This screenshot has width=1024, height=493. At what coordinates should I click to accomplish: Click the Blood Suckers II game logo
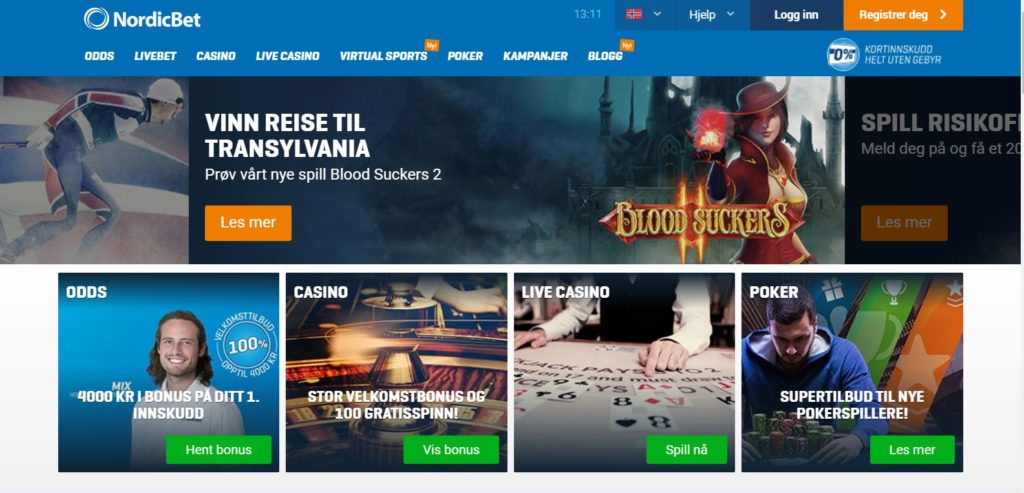pyautogui.click(x=701, y=221)
